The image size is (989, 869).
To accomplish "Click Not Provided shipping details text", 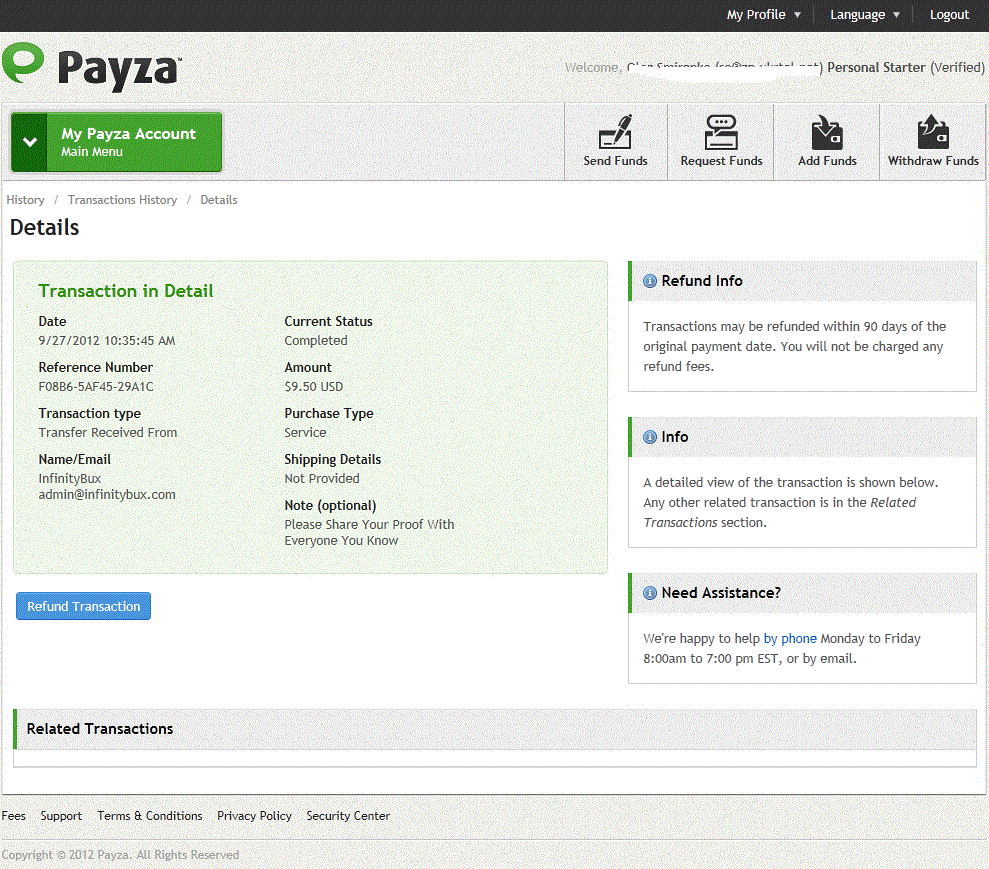I will (322, 479).
